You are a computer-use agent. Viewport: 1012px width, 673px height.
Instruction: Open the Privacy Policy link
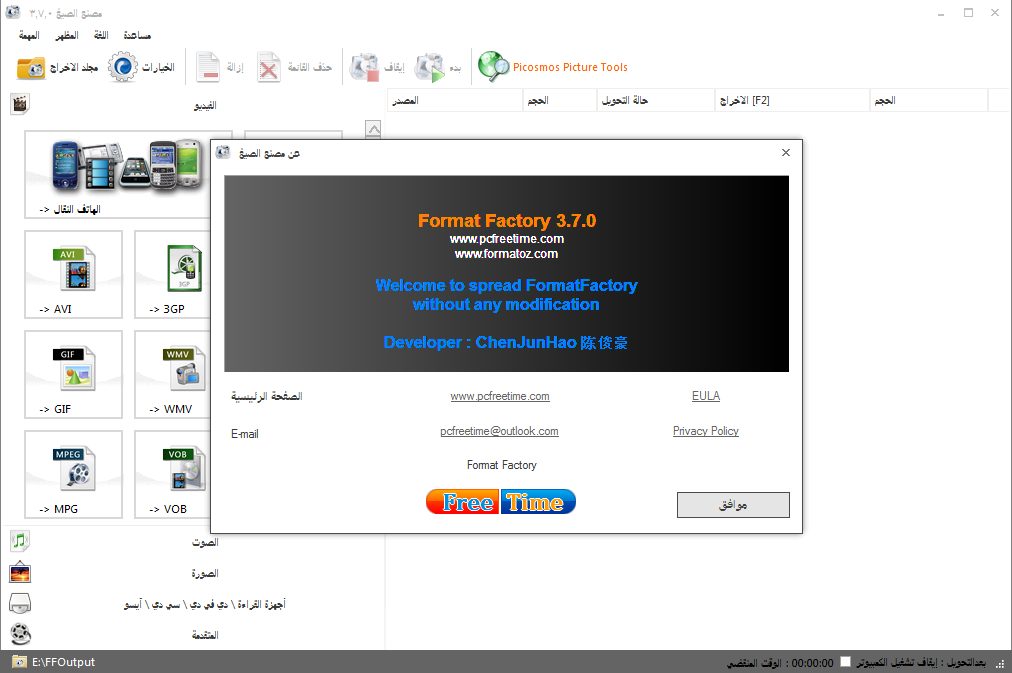(705, 431)
